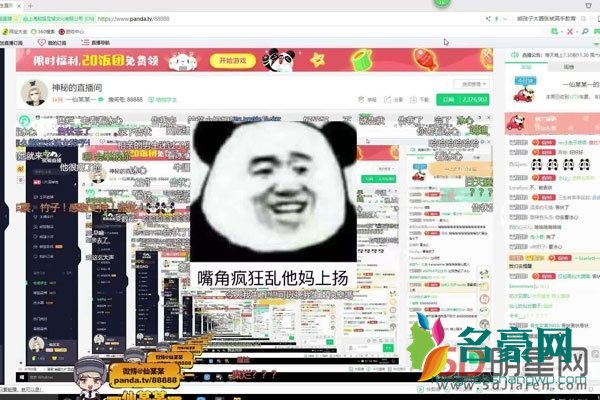The width and height of the screenshot is (600, 400).
Task: Open 直播导航 navigation menu
Action: pos(96,42)
